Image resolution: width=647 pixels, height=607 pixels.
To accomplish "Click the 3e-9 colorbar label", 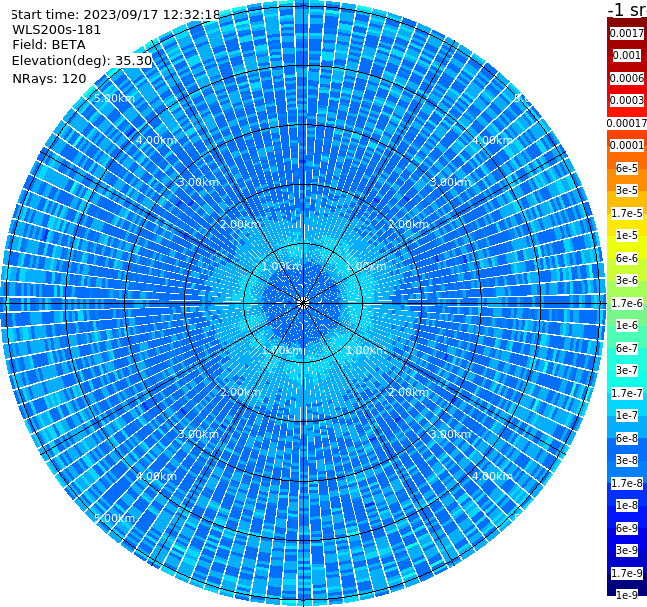I will 627,550.
